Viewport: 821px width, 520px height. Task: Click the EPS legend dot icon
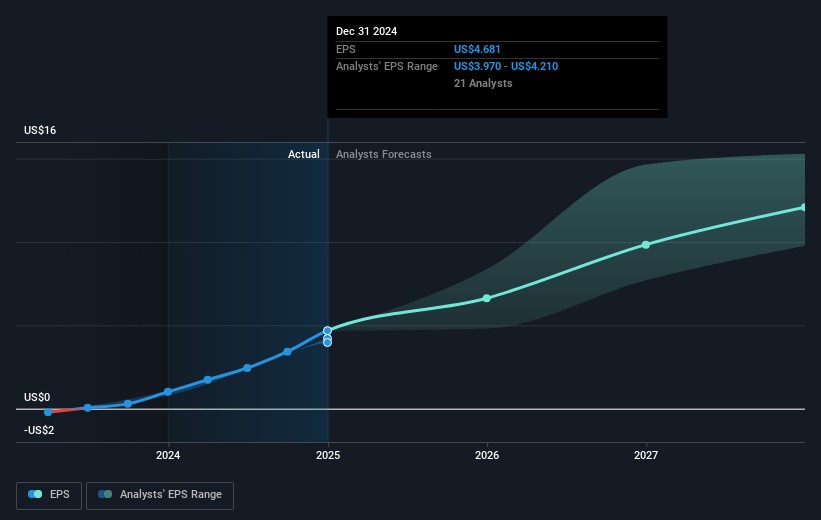click(36, 494)
